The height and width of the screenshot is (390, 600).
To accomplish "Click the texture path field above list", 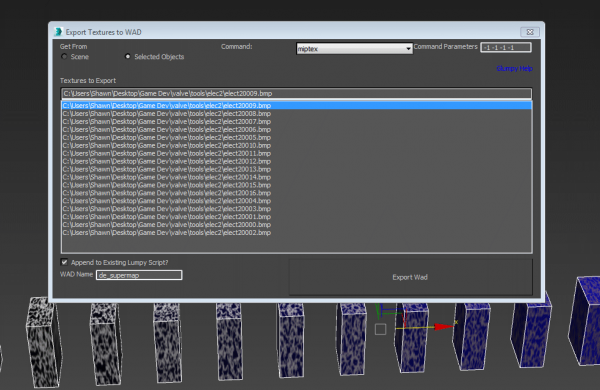I will coord(297,93).
